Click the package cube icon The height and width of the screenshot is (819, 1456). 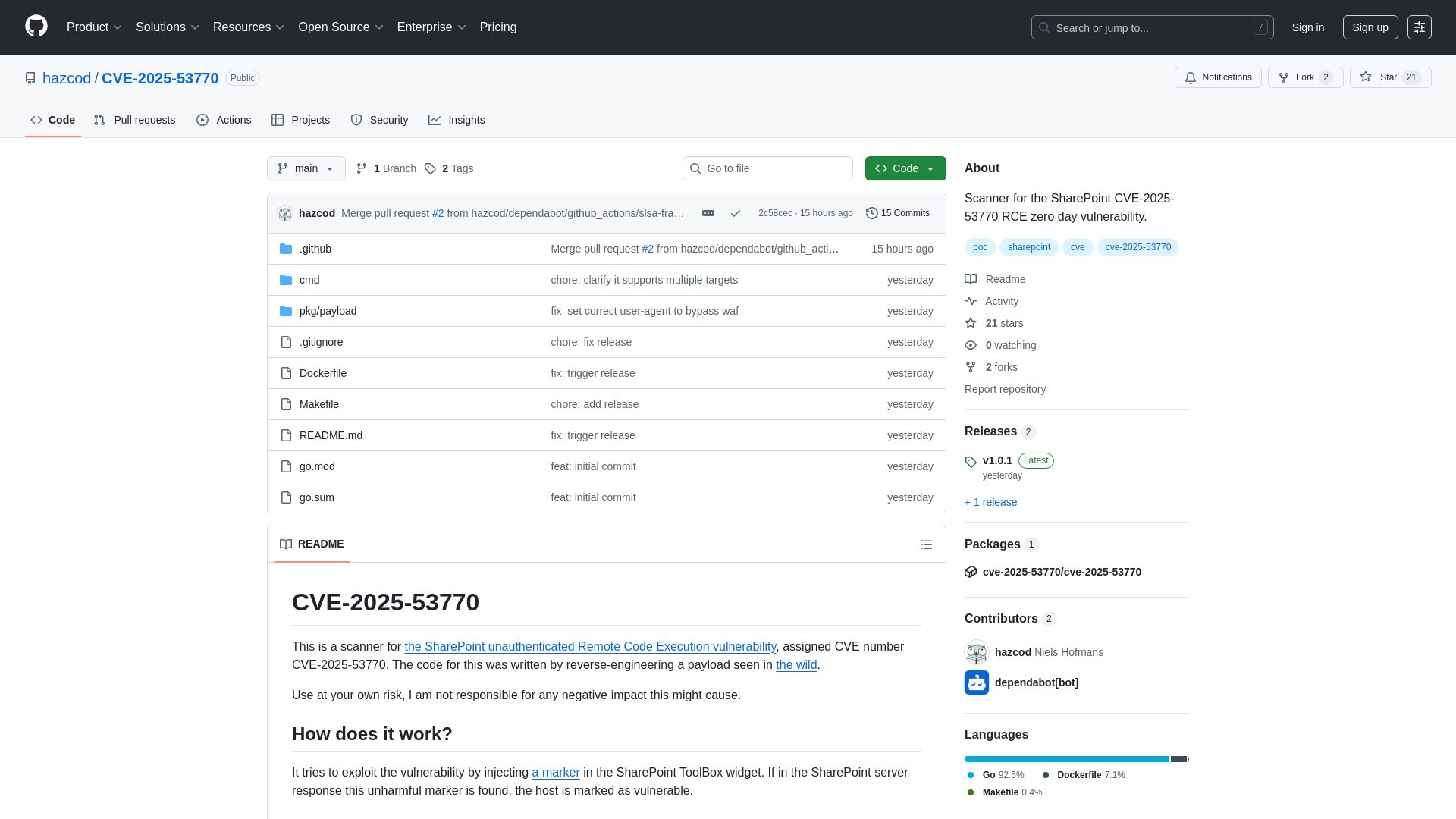pos(971,572)
